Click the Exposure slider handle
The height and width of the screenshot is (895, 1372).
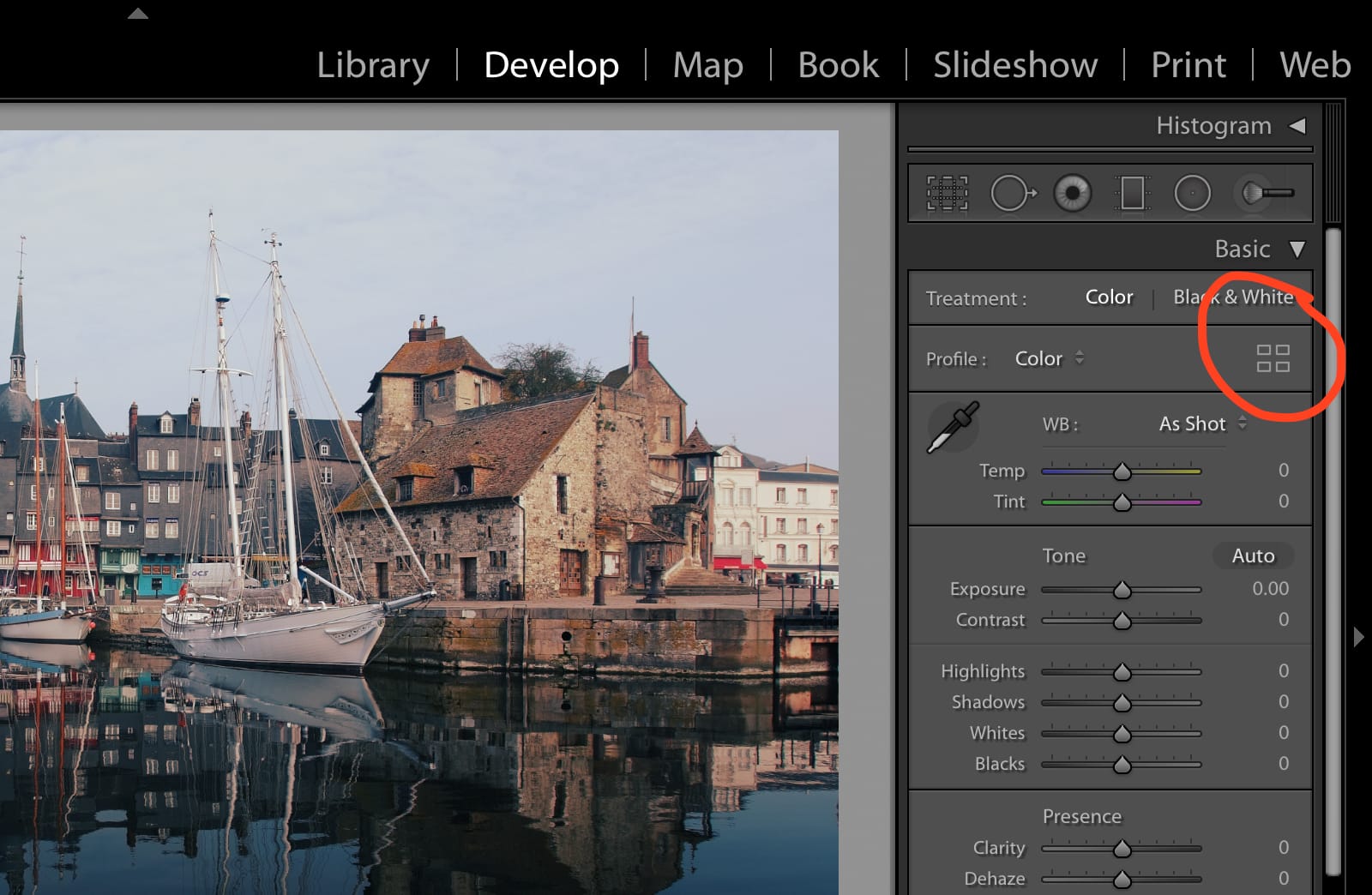(x=1122, y=590)
